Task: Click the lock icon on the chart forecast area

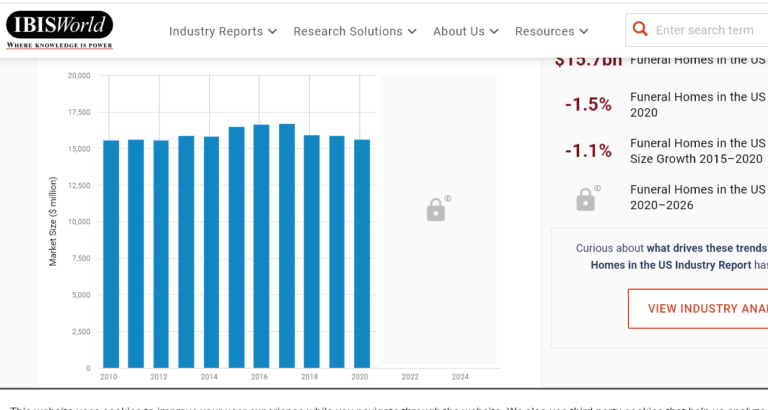Action: [435, 211]
